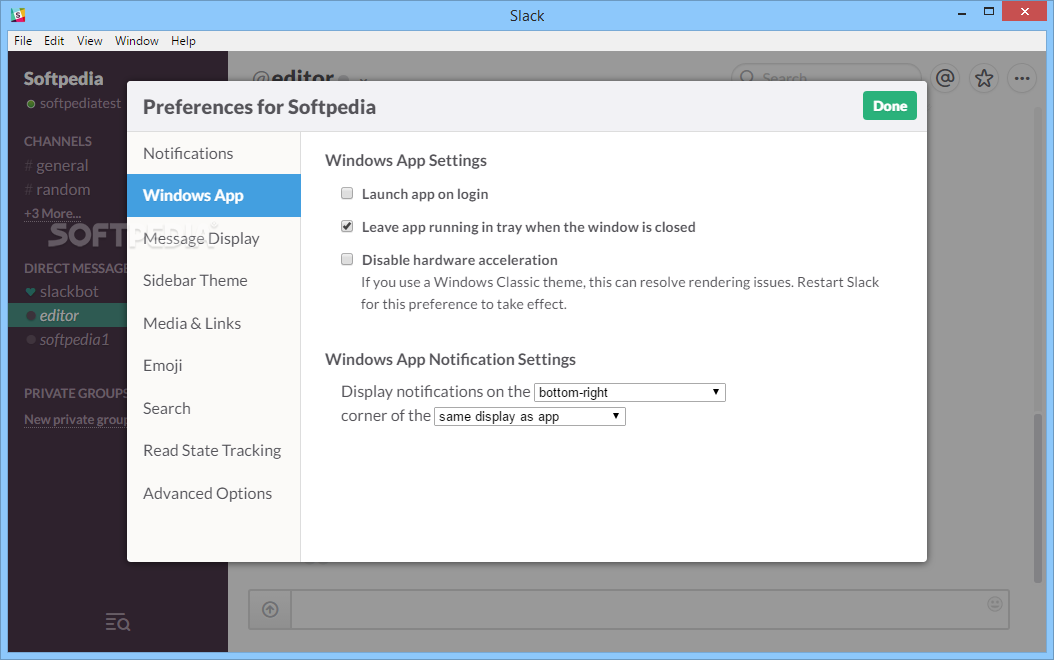The width and height of the screenshot is (1054, 660).
Task: Open the mentions @ icon
Action: pyautogui.click(x=945, y=79)
